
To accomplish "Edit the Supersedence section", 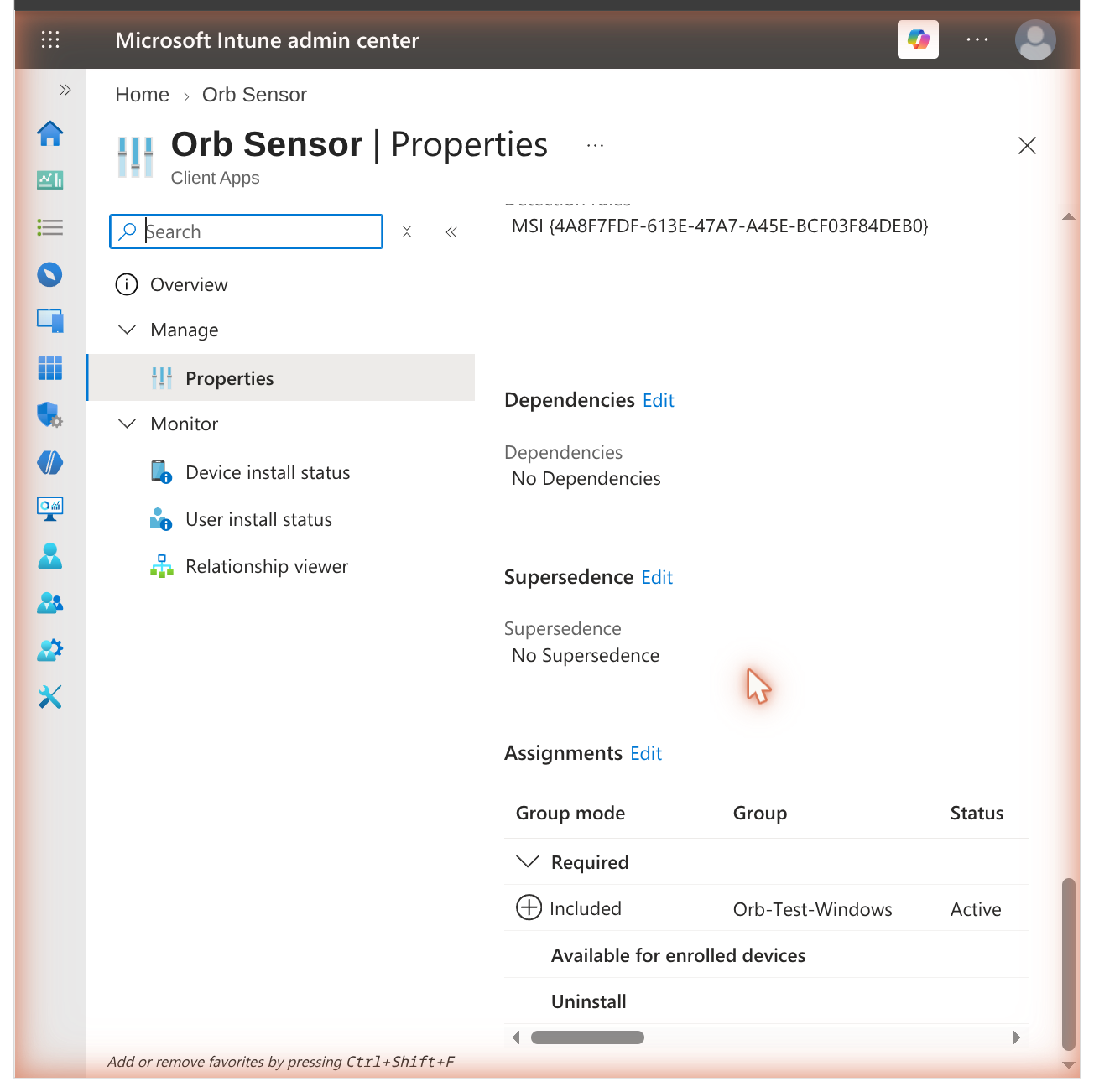I will coord(657,578).
